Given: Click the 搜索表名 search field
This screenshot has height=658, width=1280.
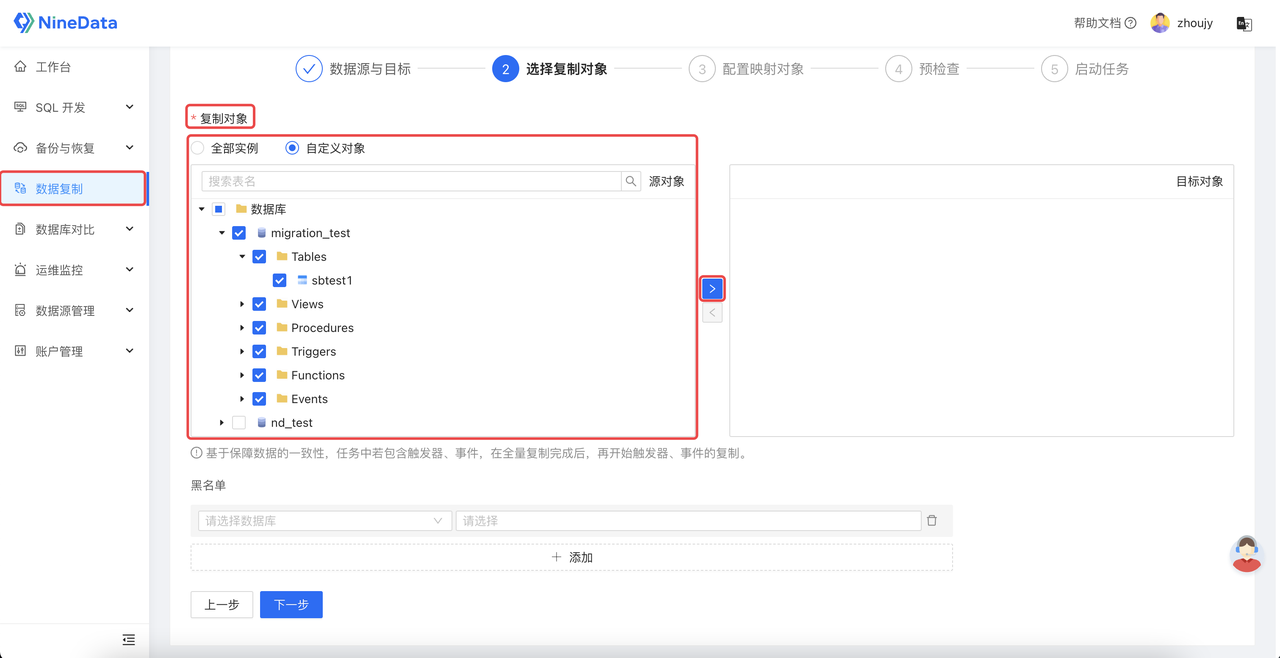Looking at the screenshot, I should 411,181.
